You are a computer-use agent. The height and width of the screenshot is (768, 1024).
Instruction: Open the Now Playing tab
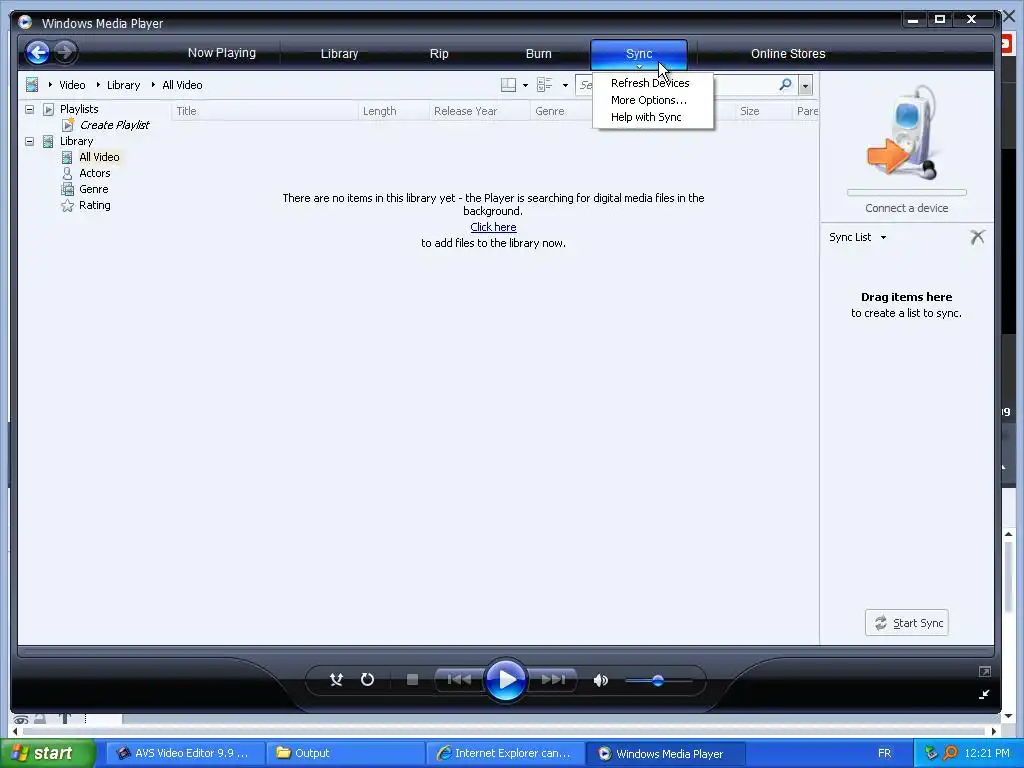coord(221,53)
